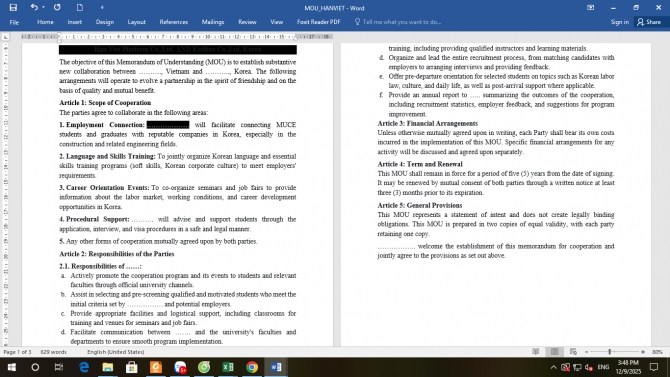The width and height of the screenshot is (670, 377).
Task: Go to the View tab
Action: 276,22
